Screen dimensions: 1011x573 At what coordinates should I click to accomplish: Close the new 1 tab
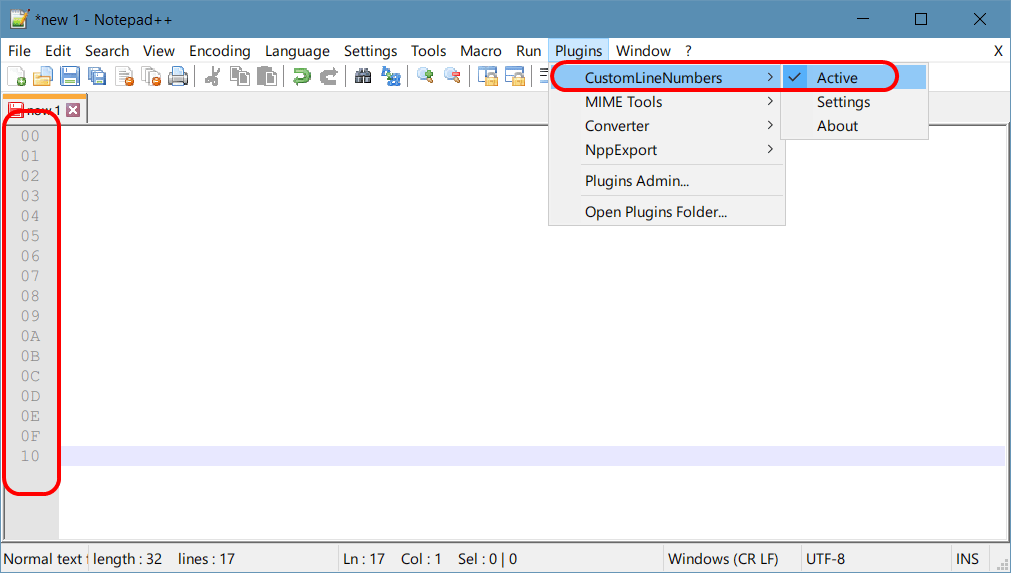(74, 110)
